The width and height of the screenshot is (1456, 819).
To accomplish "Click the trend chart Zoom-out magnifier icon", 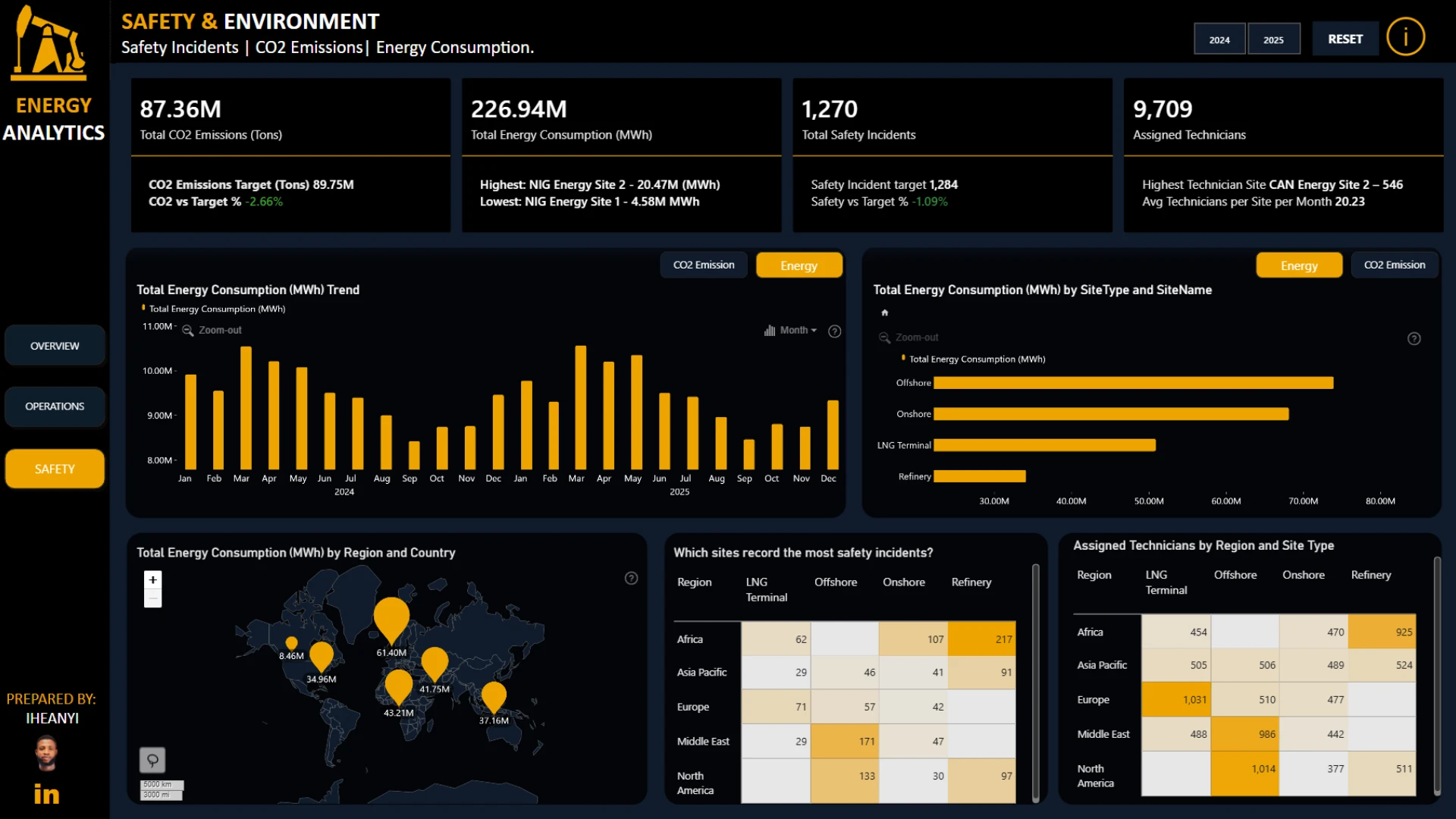I will (x=188, y=331).
